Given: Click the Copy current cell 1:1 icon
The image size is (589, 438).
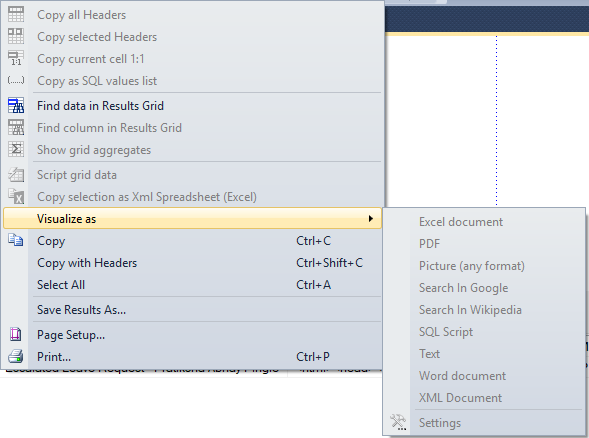Looking at the screenshot, I should click(16, 58).
